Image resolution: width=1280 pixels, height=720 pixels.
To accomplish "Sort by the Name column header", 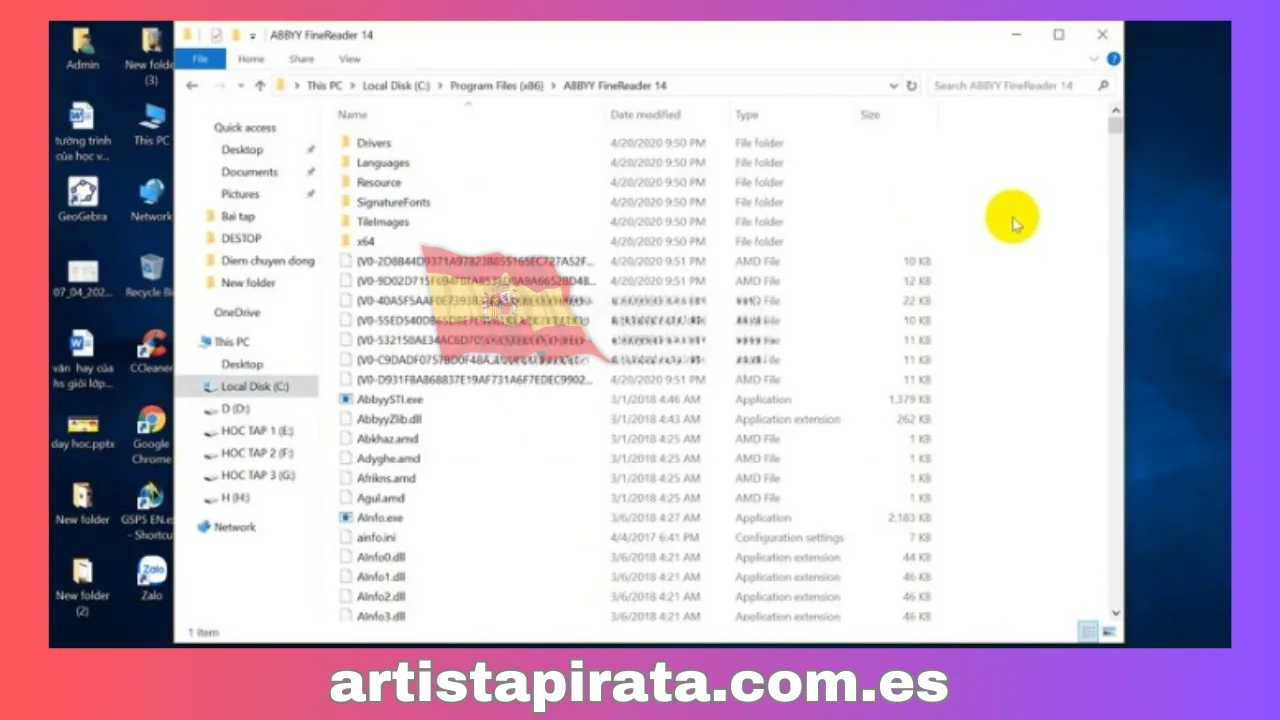I will point(353,115).
